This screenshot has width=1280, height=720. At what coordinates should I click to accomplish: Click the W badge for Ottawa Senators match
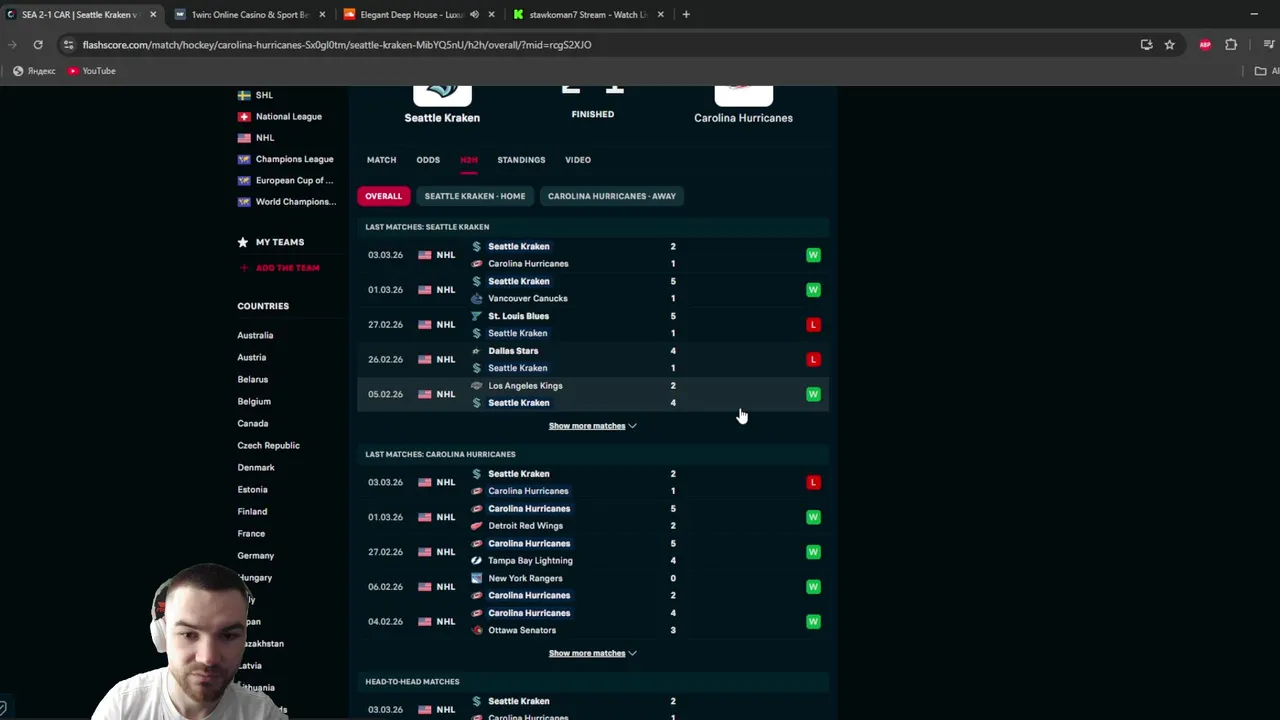[813, 621]
